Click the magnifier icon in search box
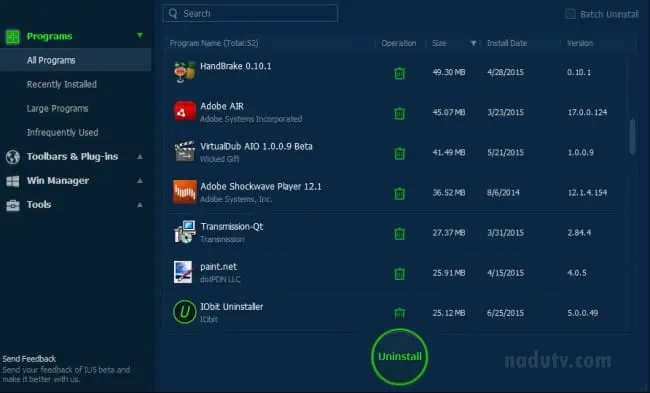Screen dimensions: 650x393 coord(173,14)
